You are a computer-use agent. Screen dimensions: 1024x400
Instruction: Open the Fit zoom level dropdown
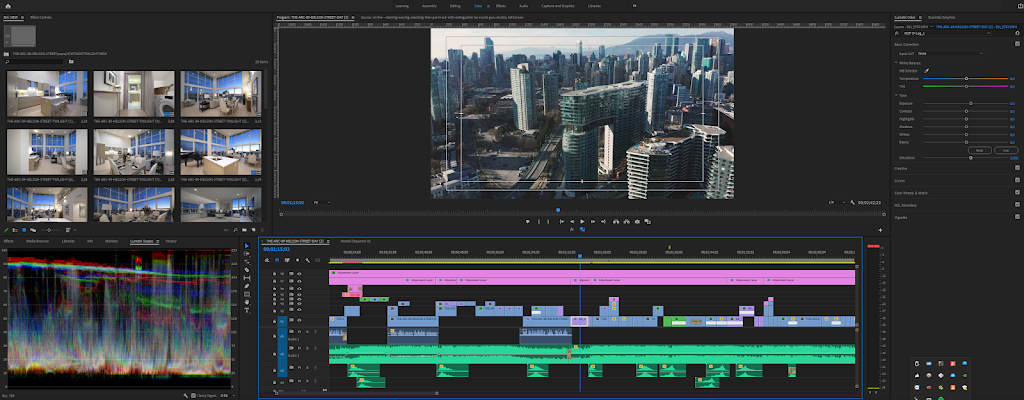[322, 203]
